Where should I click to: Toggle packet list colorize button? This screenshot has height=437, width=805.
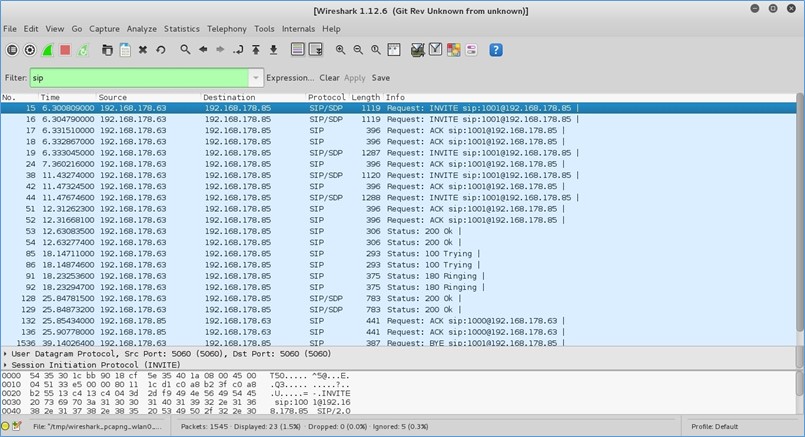(299, 50)
